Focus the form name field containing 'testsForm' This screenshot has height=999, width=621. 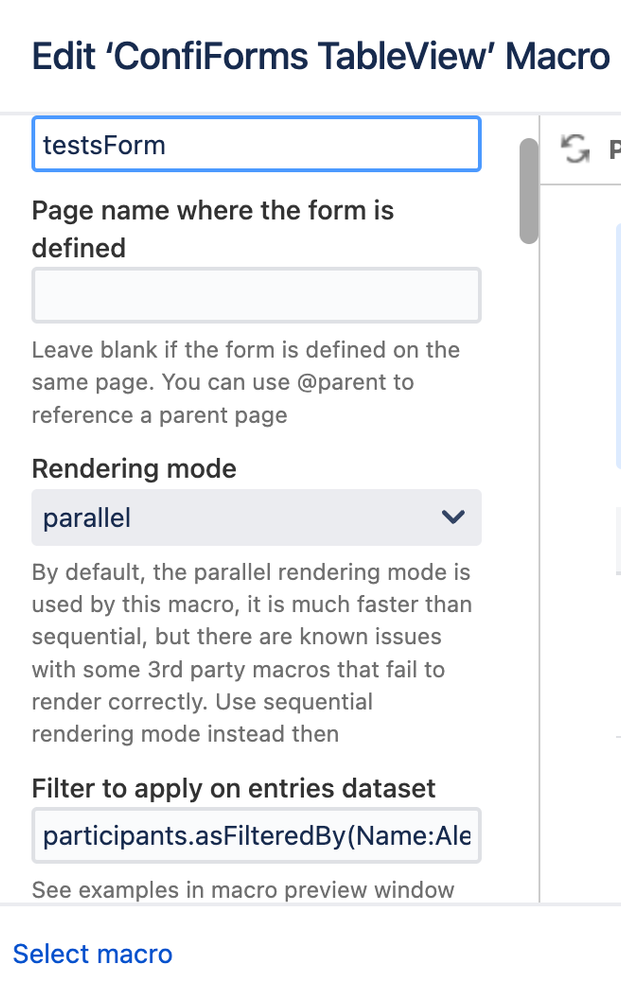tap(256, 145)
